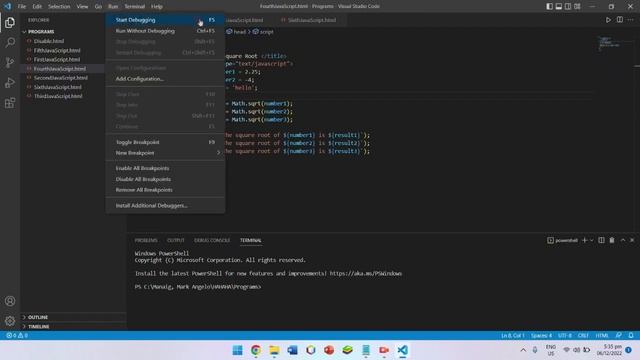Toggle primary side bar layout icon
The image size is (640, 360).
click(x=549, y=6)
